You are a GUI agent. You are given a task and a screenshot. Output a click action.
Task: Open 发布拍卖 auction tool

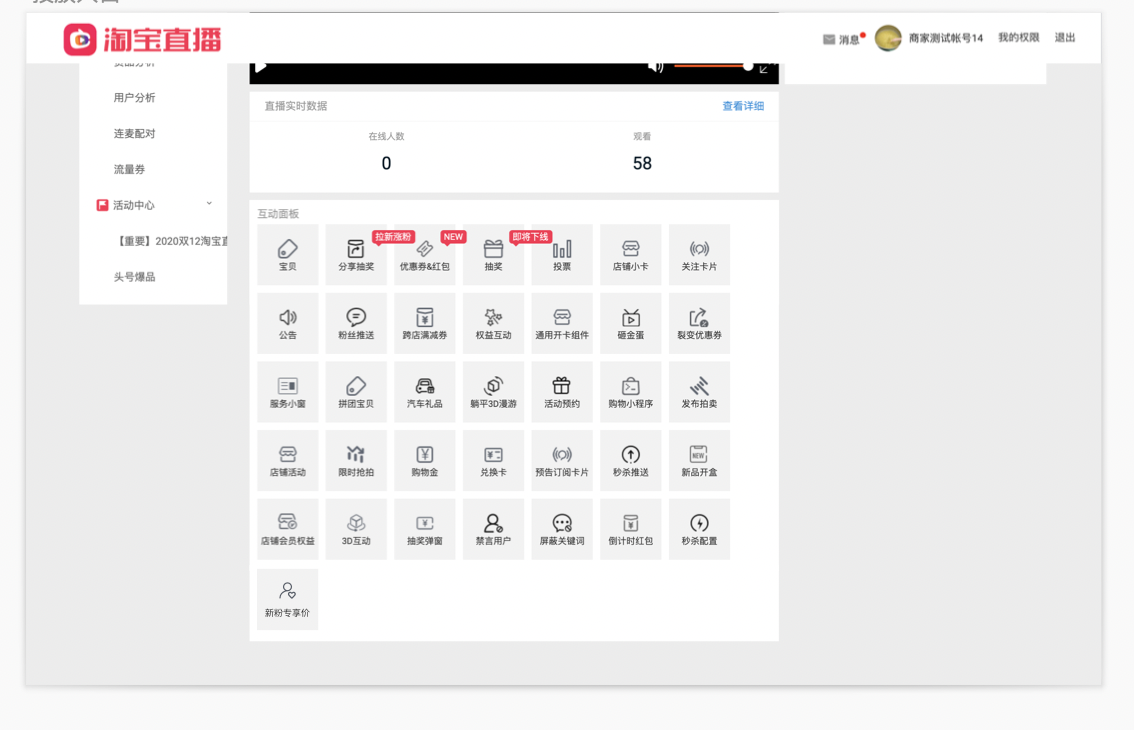tap(699, 392)
